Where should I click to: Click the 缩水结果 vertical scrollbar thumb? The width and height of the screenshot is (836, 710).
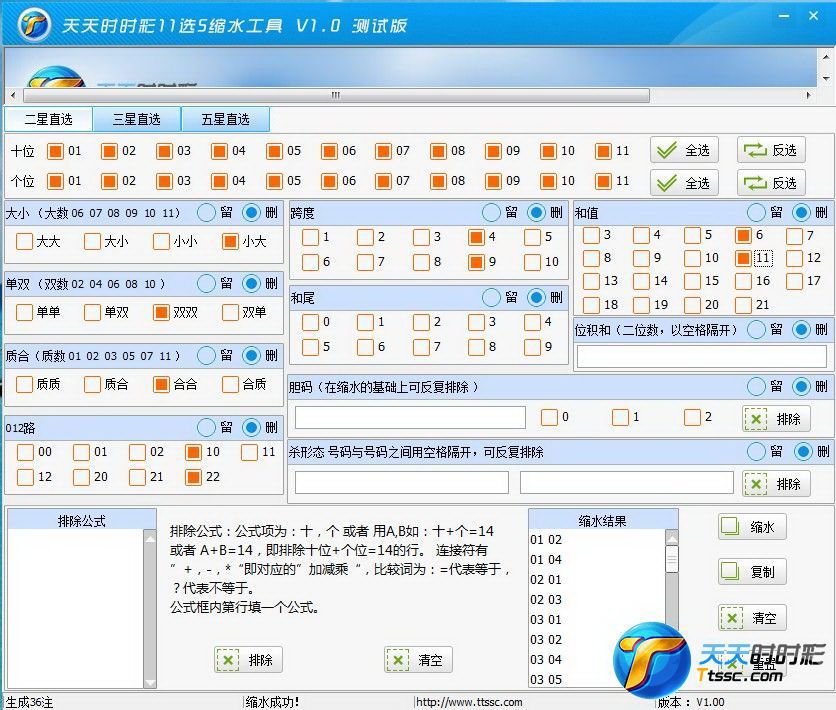[x=672, y=559]
